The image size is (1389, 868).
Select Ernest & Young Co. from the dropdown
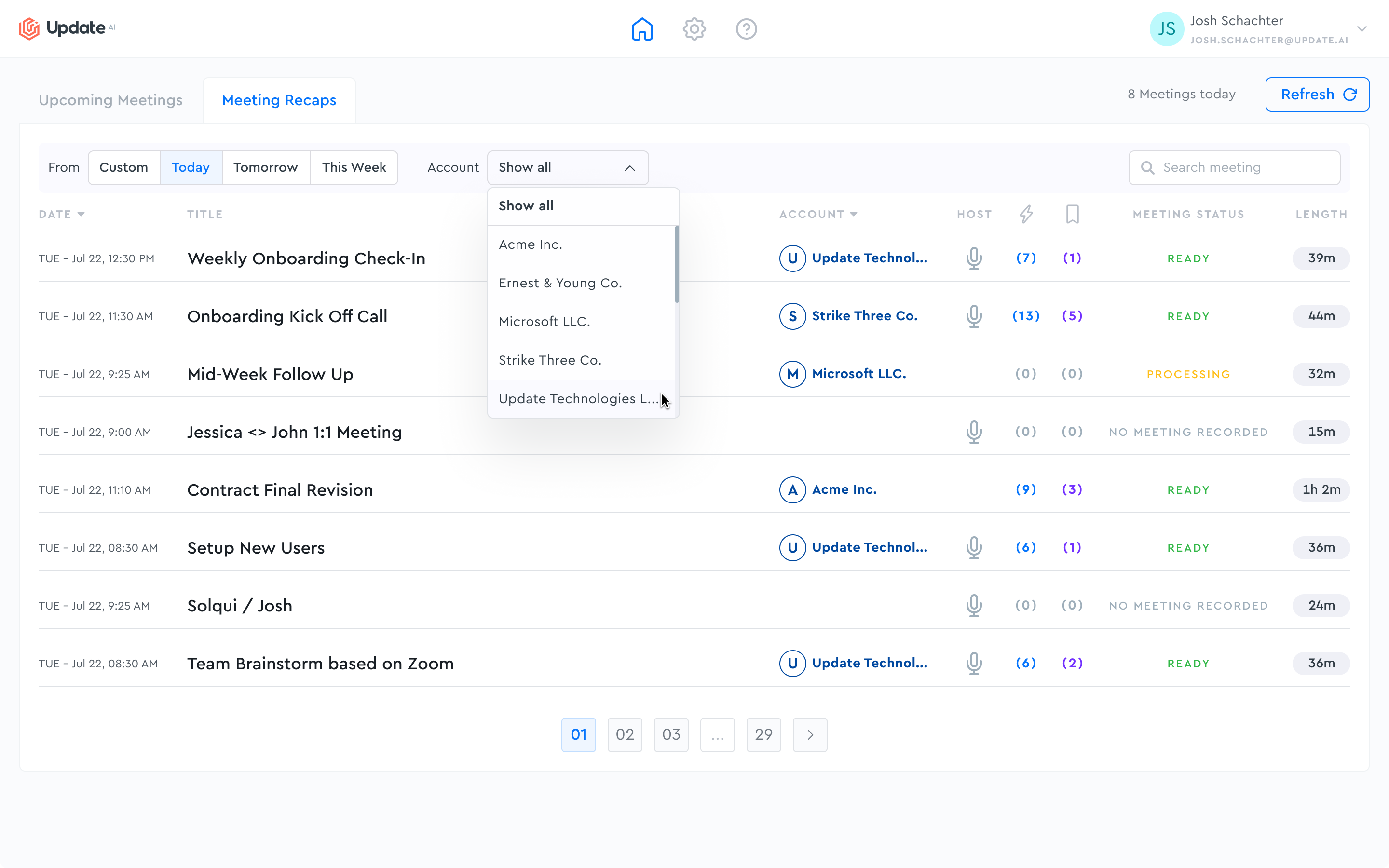581,283
